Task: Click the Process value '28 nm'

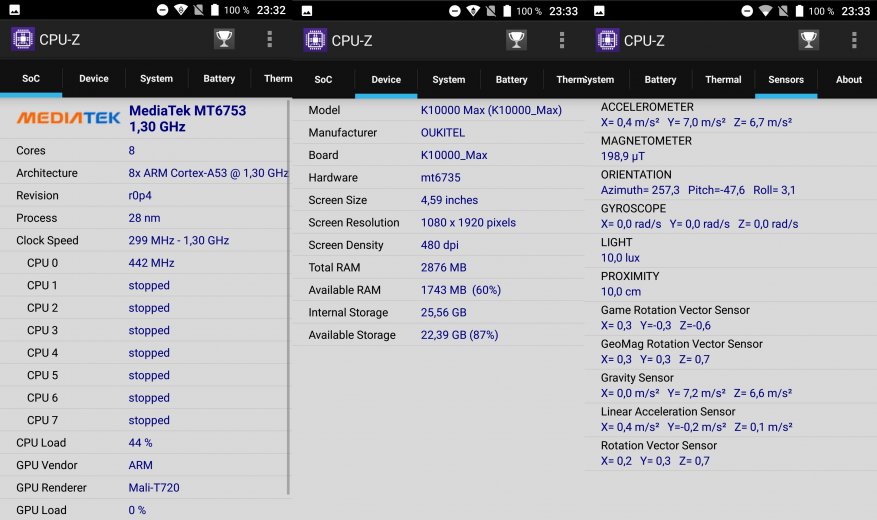Action: (144, 218)
